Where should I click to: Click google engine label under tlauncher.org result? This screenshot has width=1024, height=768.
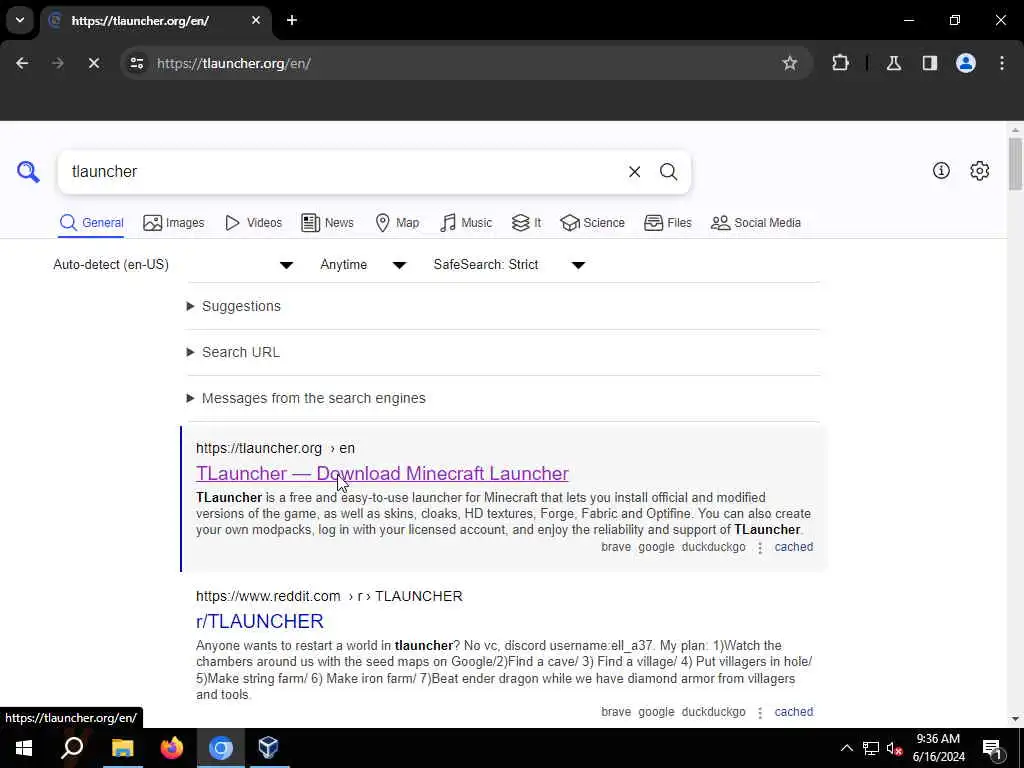point(656,547)
